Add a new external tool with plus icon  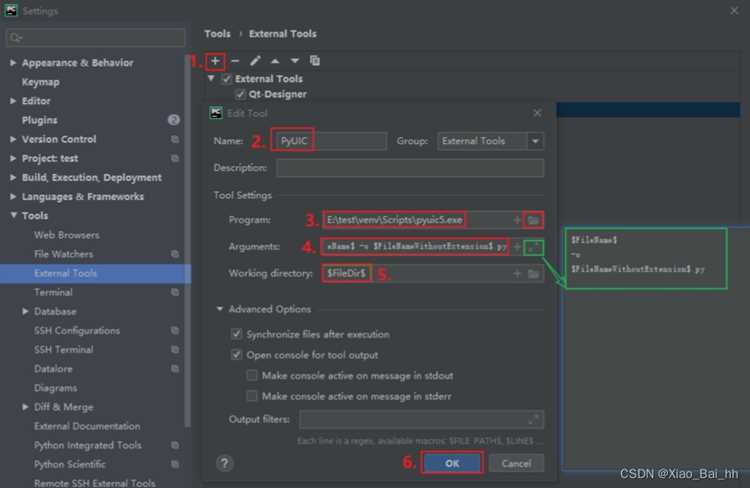215,61
